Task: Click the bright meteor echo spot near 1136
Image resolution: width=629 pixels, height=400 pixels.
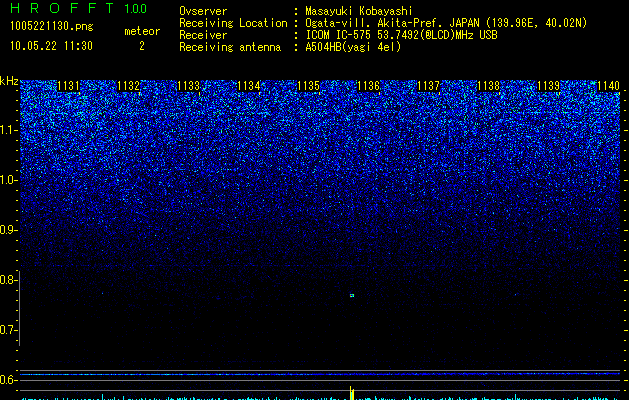Action: [352, 296]
